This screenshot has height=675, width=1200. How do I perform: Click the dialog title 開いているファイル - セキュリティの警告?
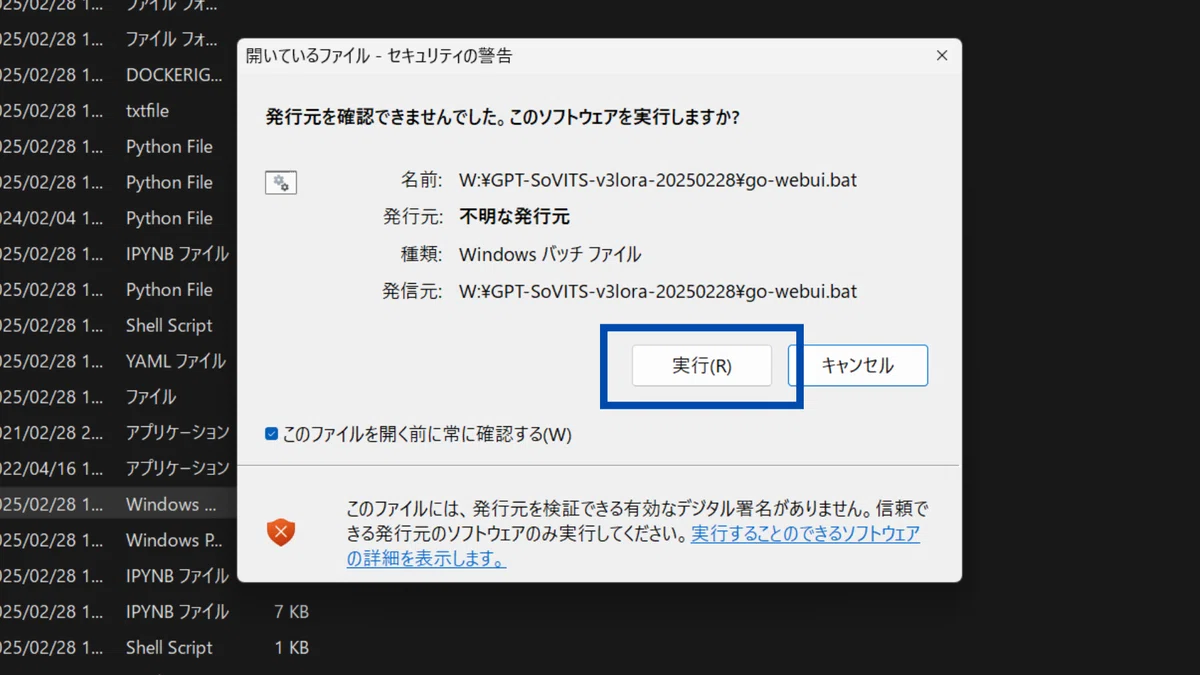click(379, 56)
